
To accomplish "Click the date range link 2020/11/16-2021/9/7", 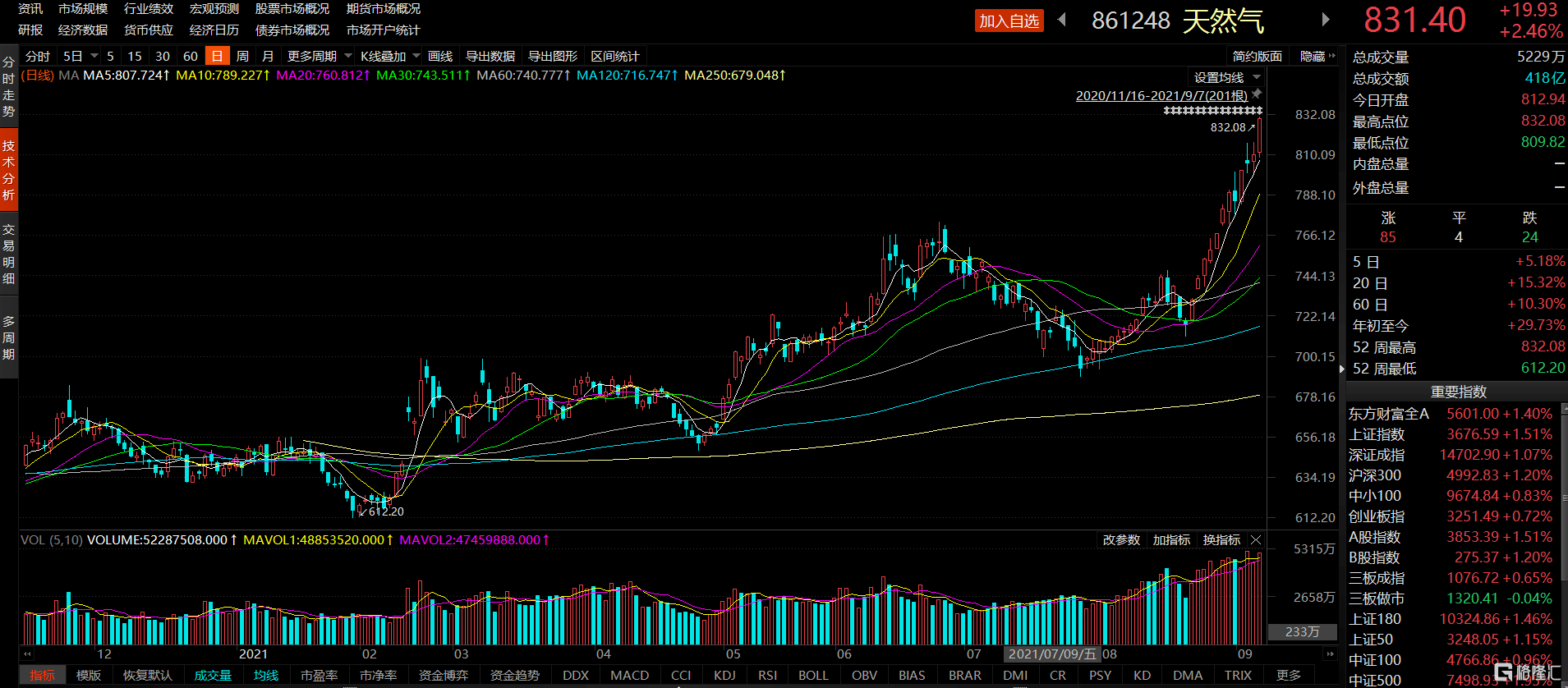I will coord(1161,95).
